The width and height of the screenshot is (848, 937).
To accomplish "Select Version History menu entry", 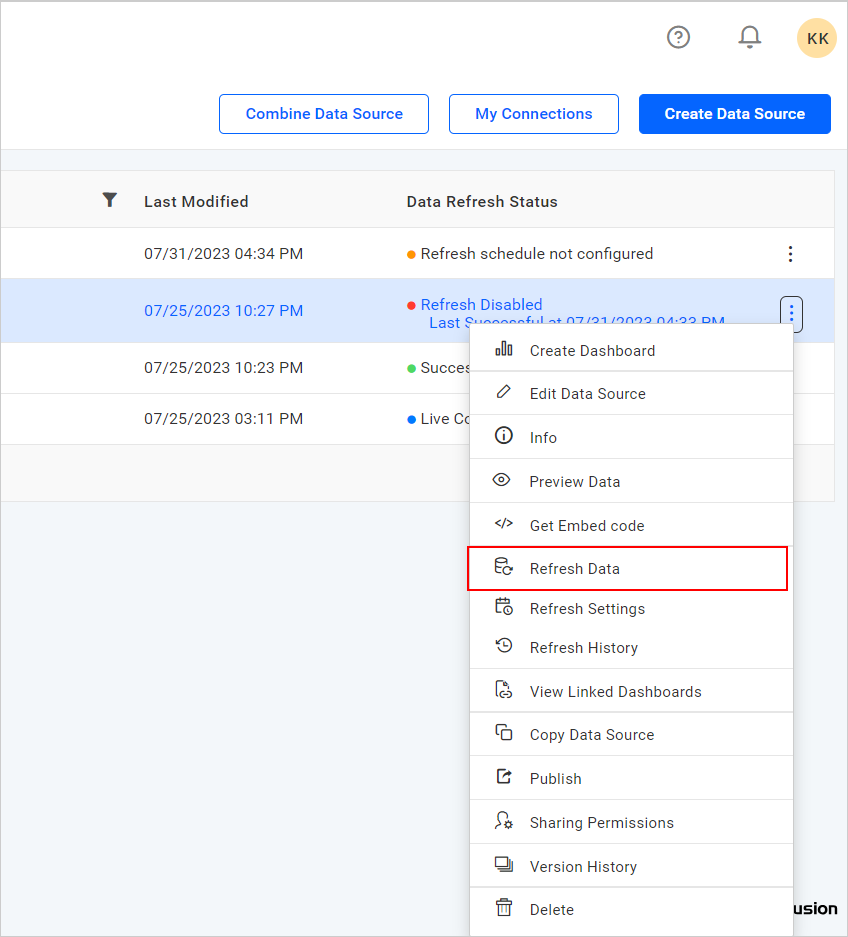I will (x=632, y=866).
